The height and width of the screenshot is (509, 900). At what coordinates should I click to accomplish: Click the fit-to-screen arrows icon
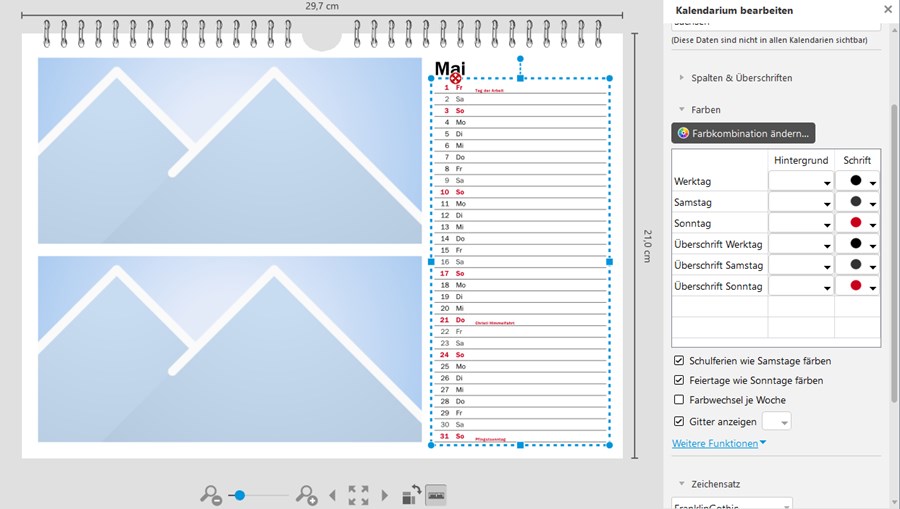[358, 495]
